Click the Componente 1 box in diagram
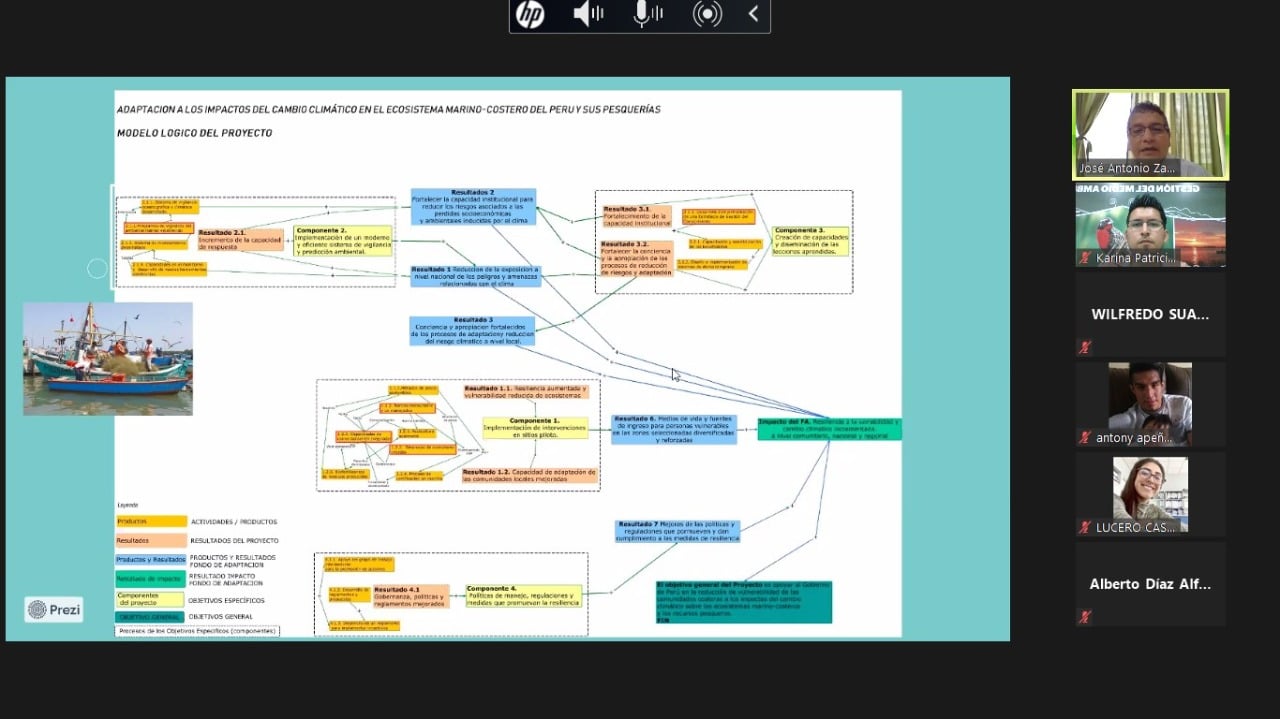Image resolution: width=1280 pixels, height=719 pixels. coord(535,428)
